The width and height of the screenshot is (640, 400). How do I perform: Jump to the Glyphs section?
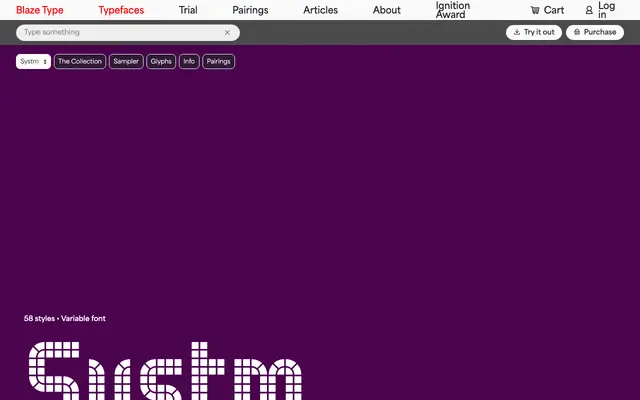161,62
